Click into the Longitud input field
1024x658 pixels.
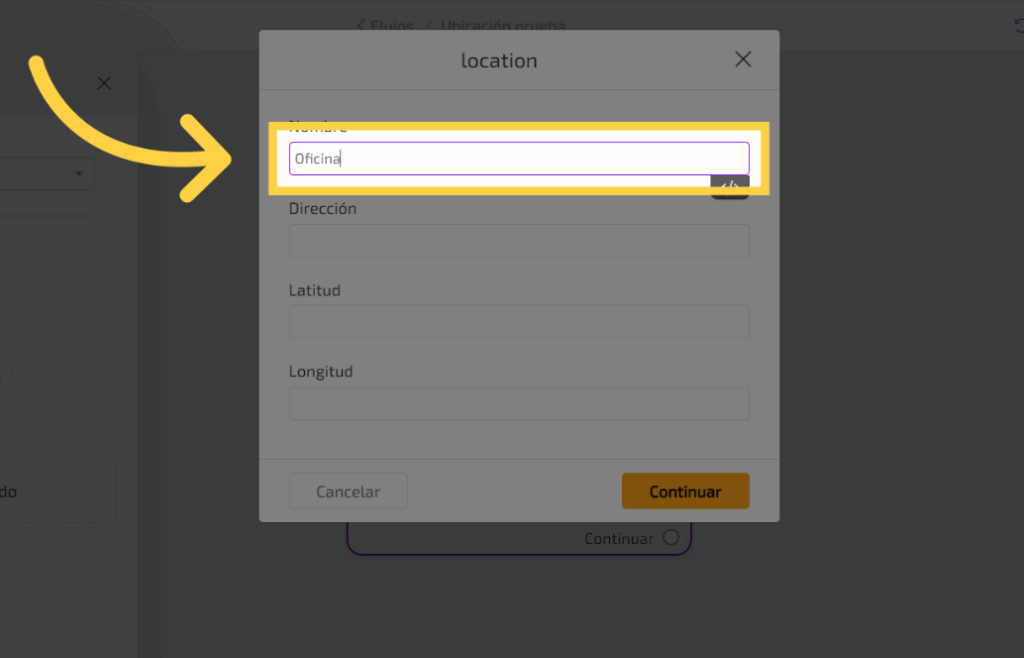point(519,403)
